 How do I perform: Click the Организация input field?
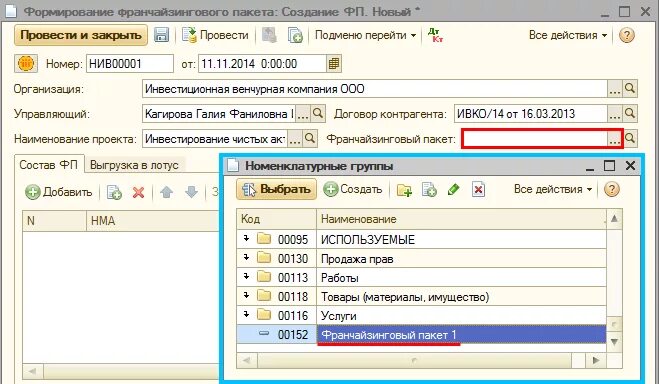point(374,89)
